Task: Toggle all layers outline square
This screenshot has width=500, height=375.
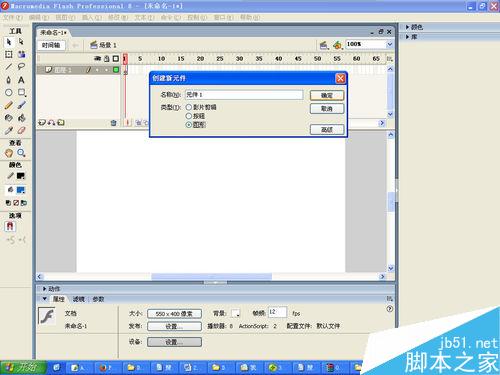Action: 116,59
